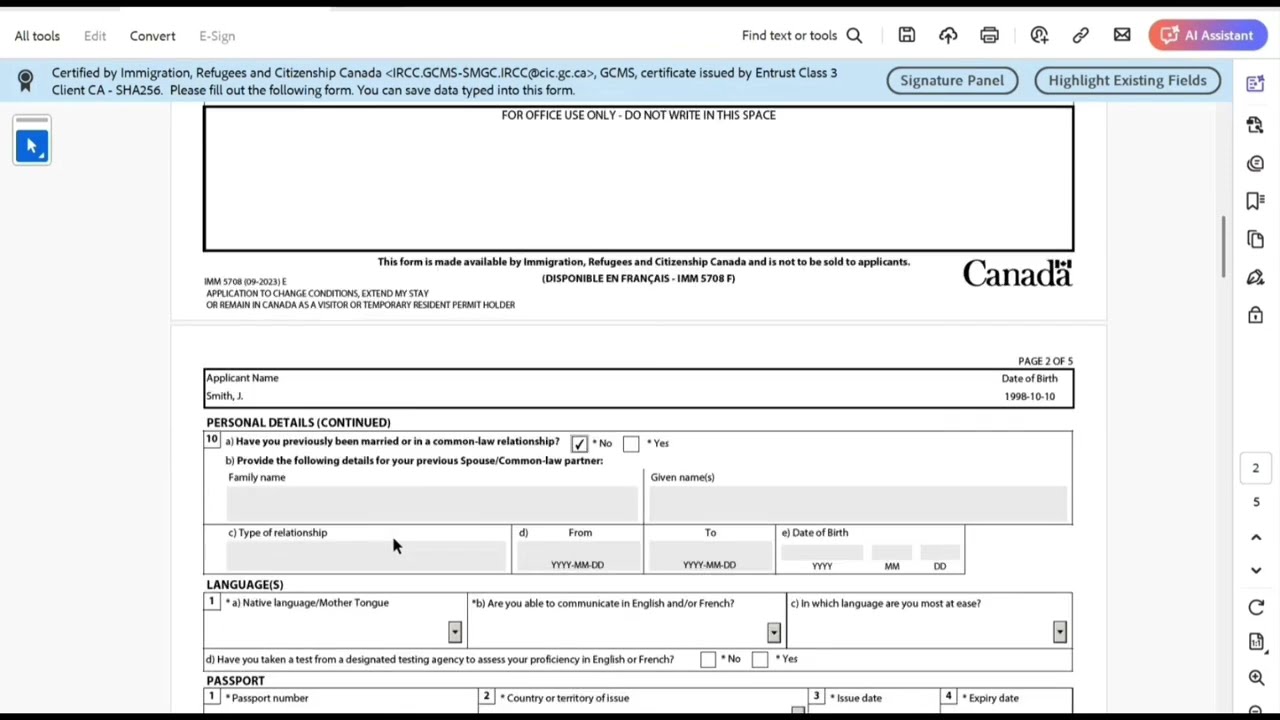
Task: Expand English and/or French communication dropdown
Action: pos(774,632)
